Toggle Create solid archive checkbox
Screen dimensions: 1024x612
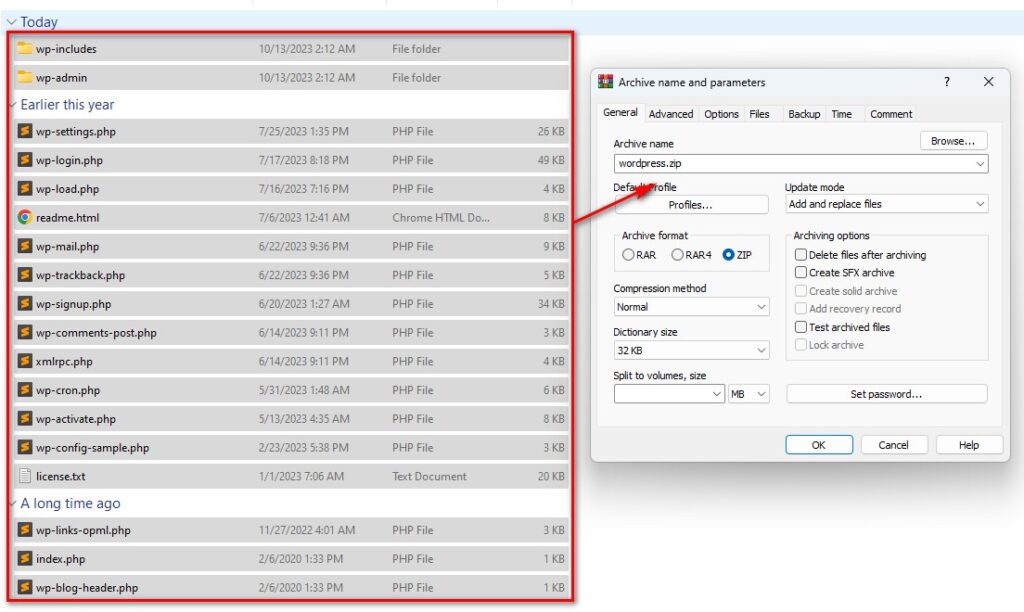click(x=801, y=291)
